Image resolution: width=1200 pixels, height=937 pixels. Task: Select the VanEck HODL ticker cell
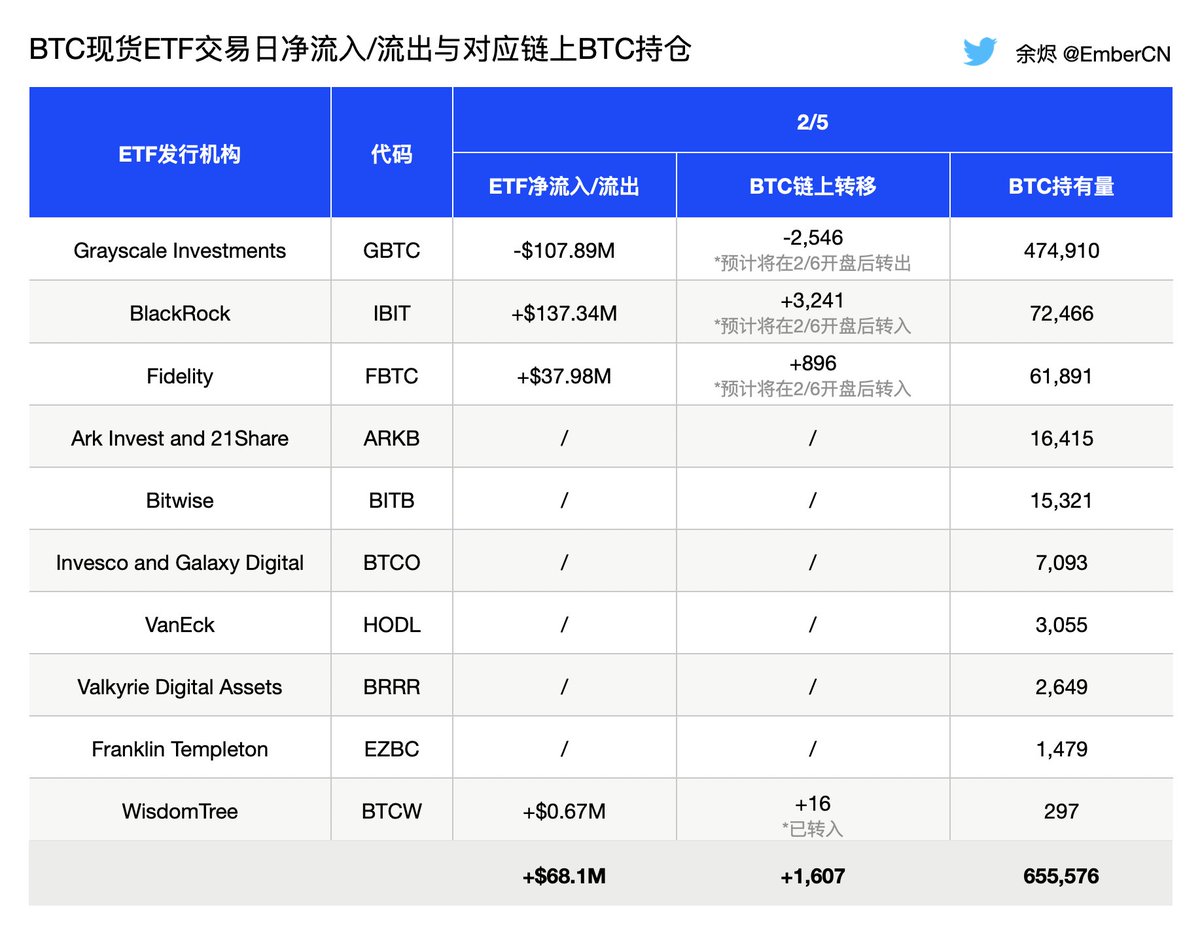(x=391, y=623)
